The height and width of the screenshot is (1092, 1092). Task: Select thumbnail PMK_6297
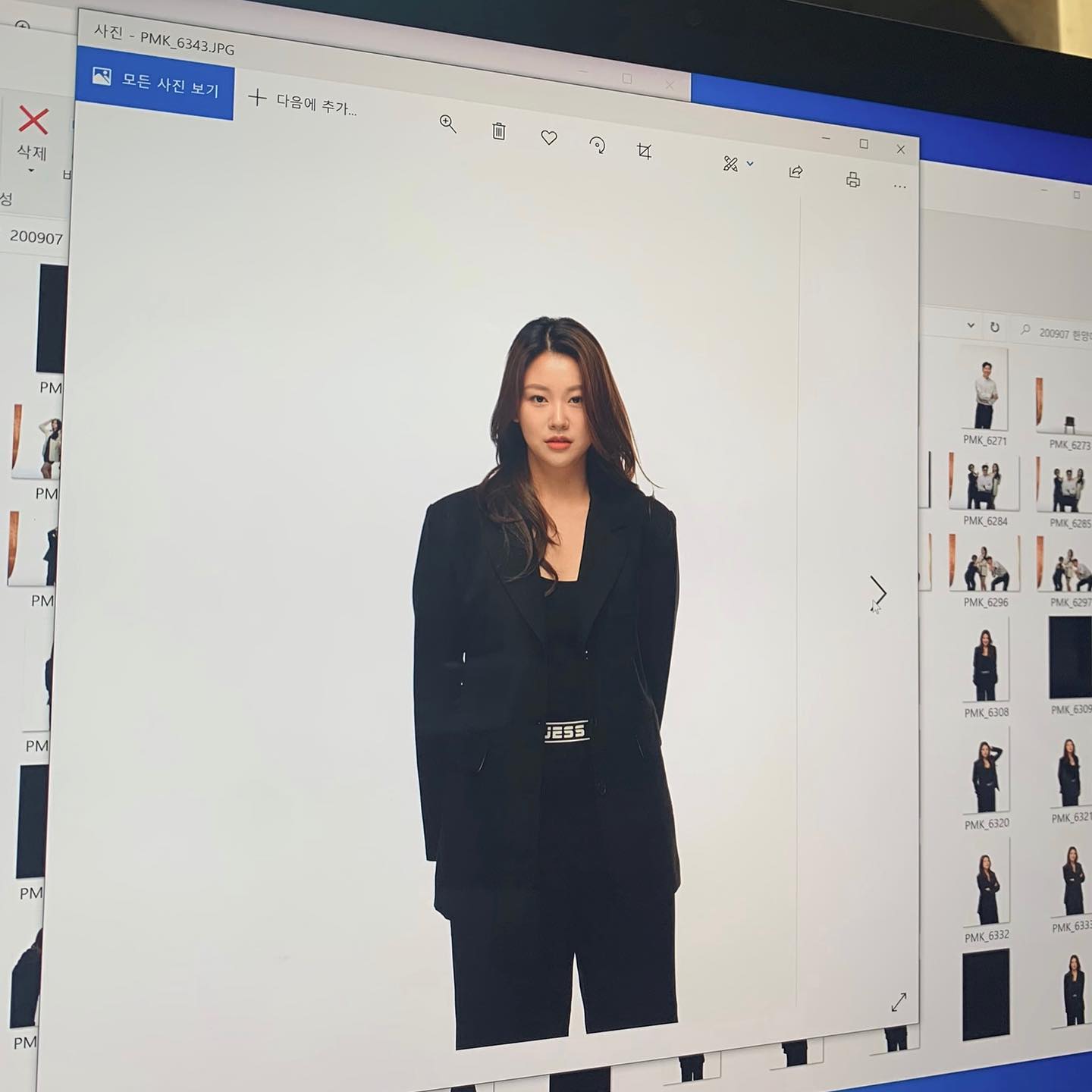pos(1064,566)
